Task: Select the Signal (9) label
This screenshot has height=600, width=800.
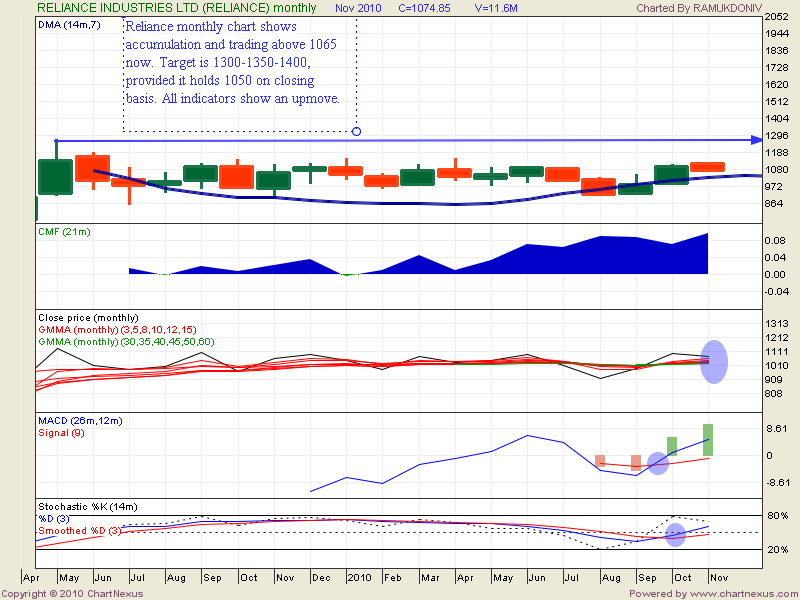Action: pyautogui.click(x=61, y=433)
